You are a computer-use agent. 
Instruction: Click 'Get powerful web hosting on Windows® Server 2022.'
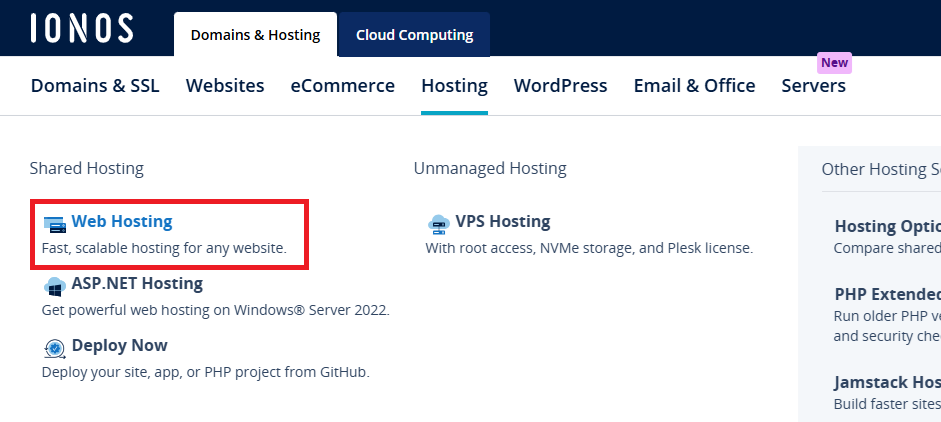click(215, 310)
